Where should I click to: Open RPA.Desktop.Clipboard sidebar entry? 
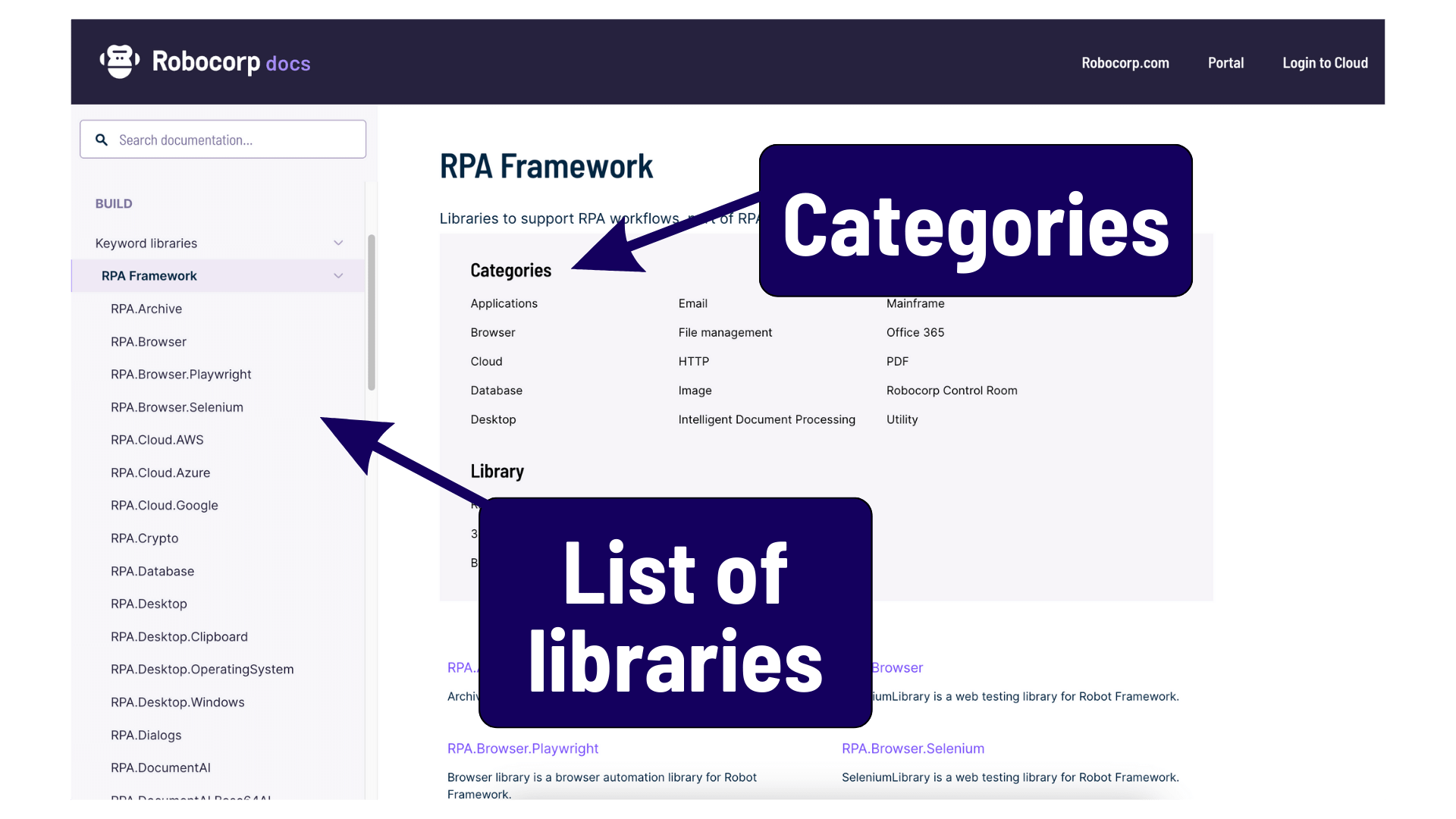tap(179, 637)
